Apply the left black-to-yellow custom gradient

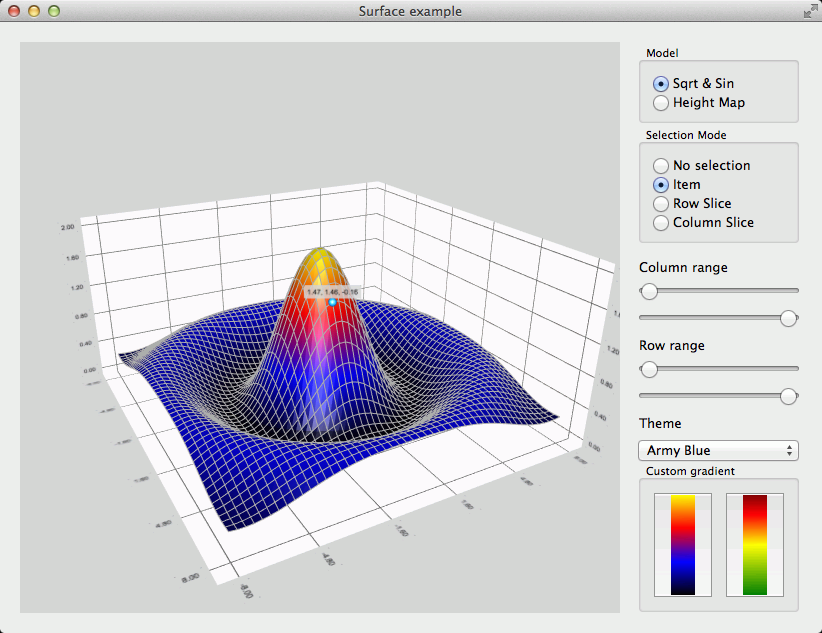pos(682,544)
